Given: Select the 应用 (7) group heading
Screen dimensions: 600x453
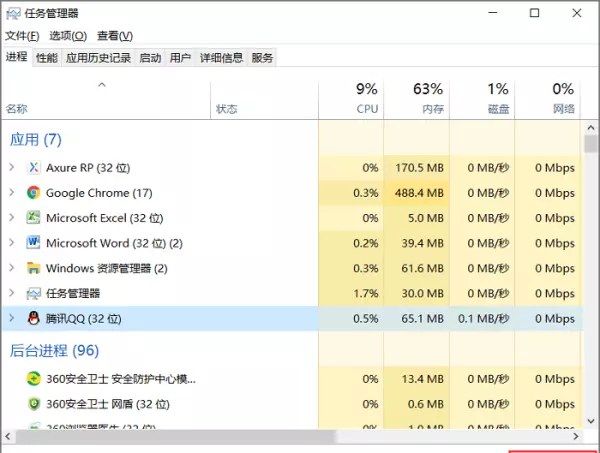Looking at the screenshot, I should coord(36,140).
